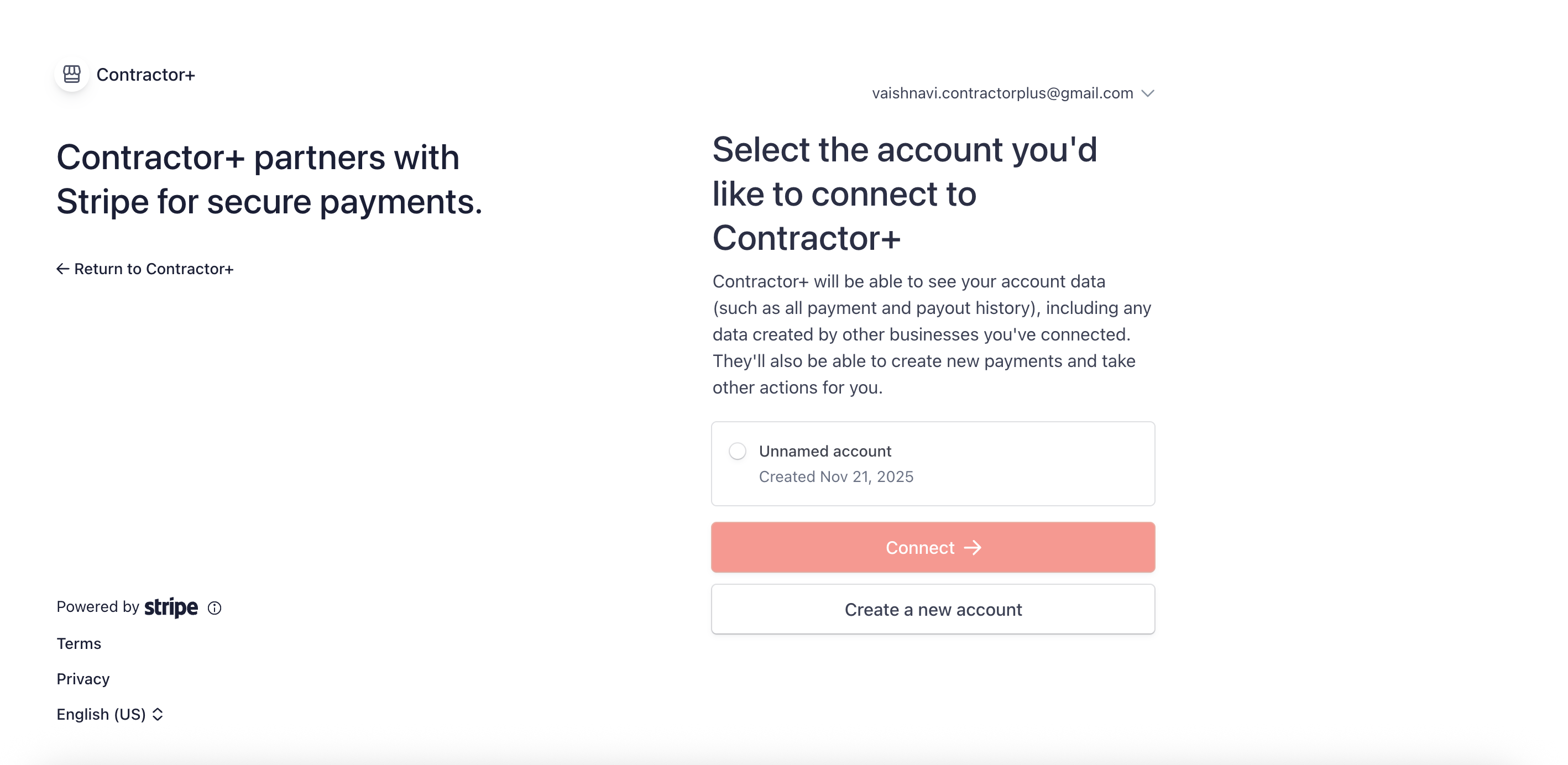The image size is (1568, 765).
Task: Expand the chevron next to the email address
Action: (x=1147, y=94)
